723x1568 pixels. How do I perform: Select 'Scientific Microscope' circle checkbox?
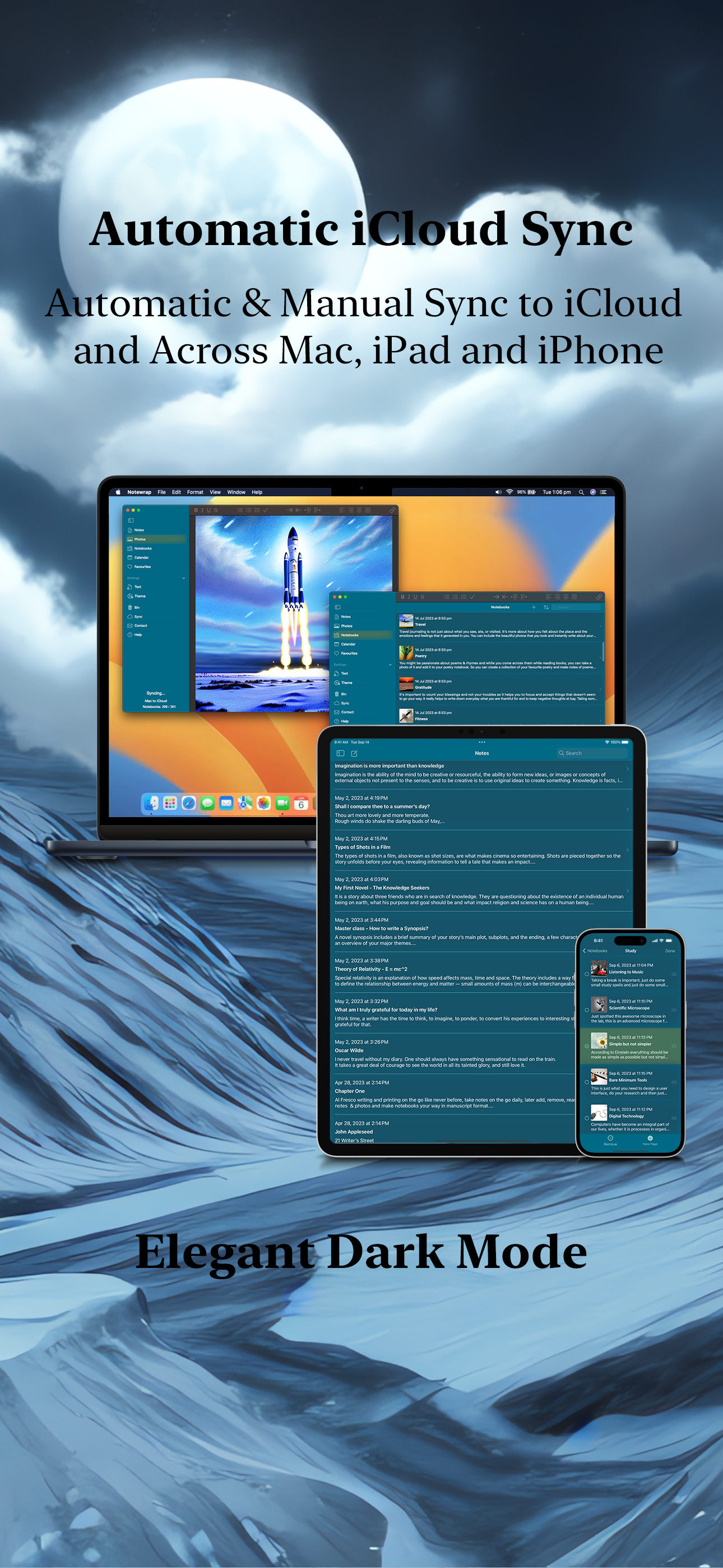pos(587,1010)
